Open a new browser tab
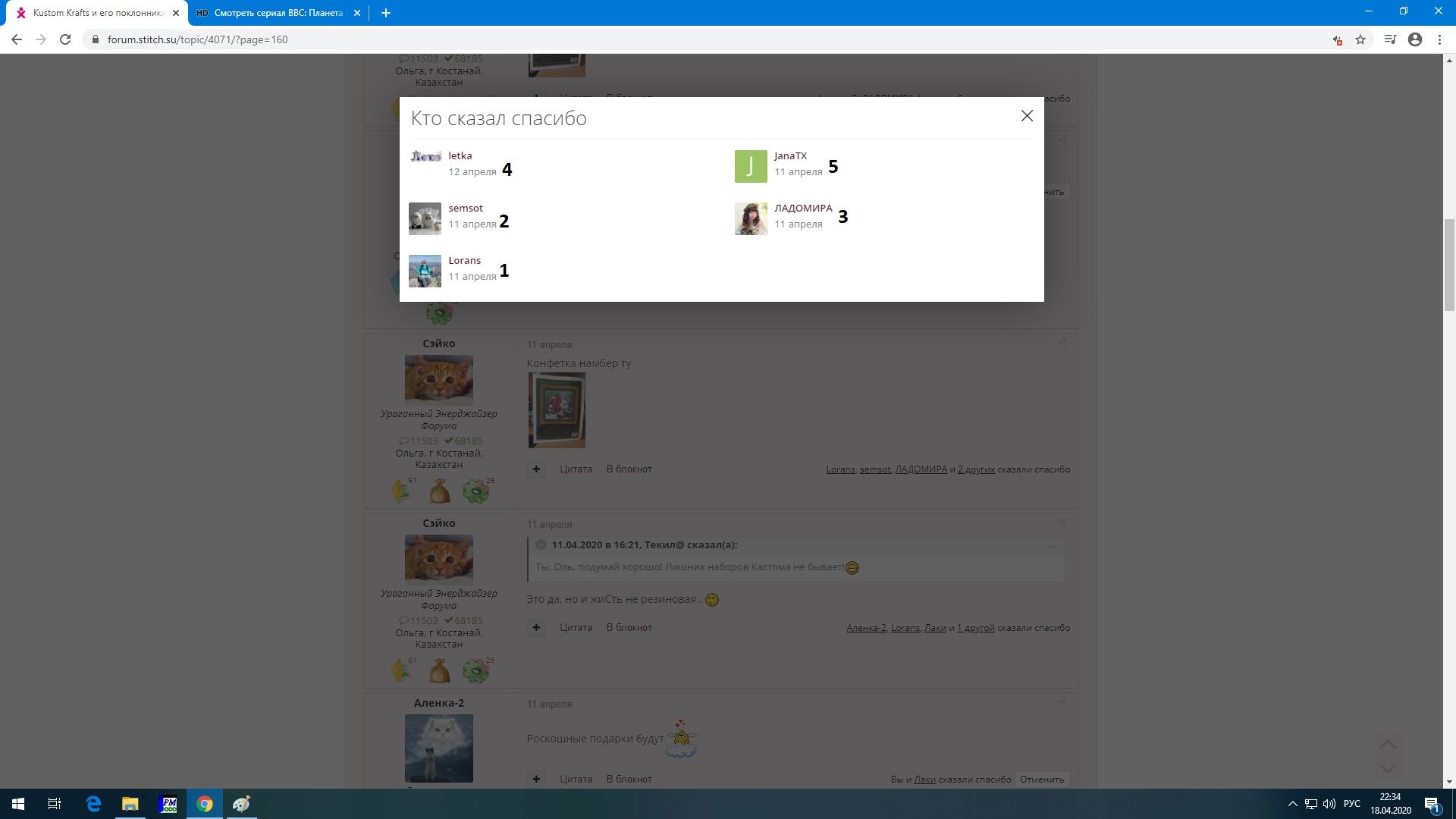 coord(385,13)
